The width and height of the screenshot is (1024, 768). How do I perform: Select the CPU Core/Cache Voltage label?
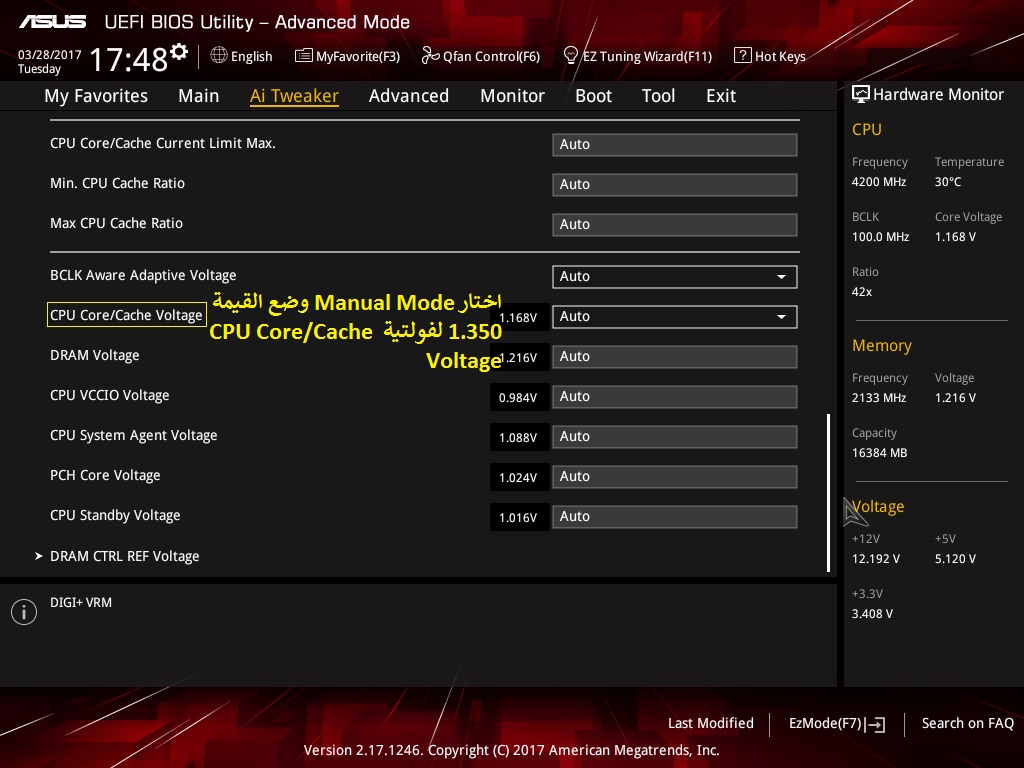click(x=127, y=315)
